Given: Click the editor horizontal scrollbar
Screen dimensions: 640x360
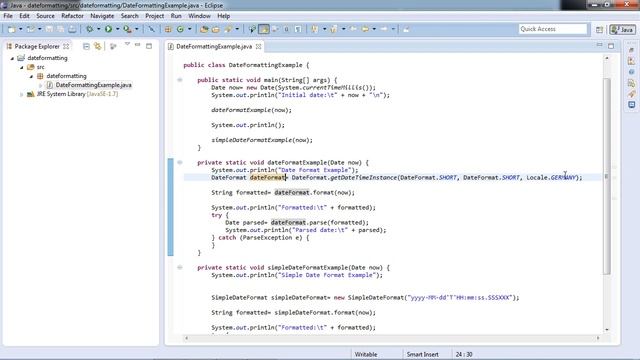Looking at the screenshot, I should (x=392, y=338).
